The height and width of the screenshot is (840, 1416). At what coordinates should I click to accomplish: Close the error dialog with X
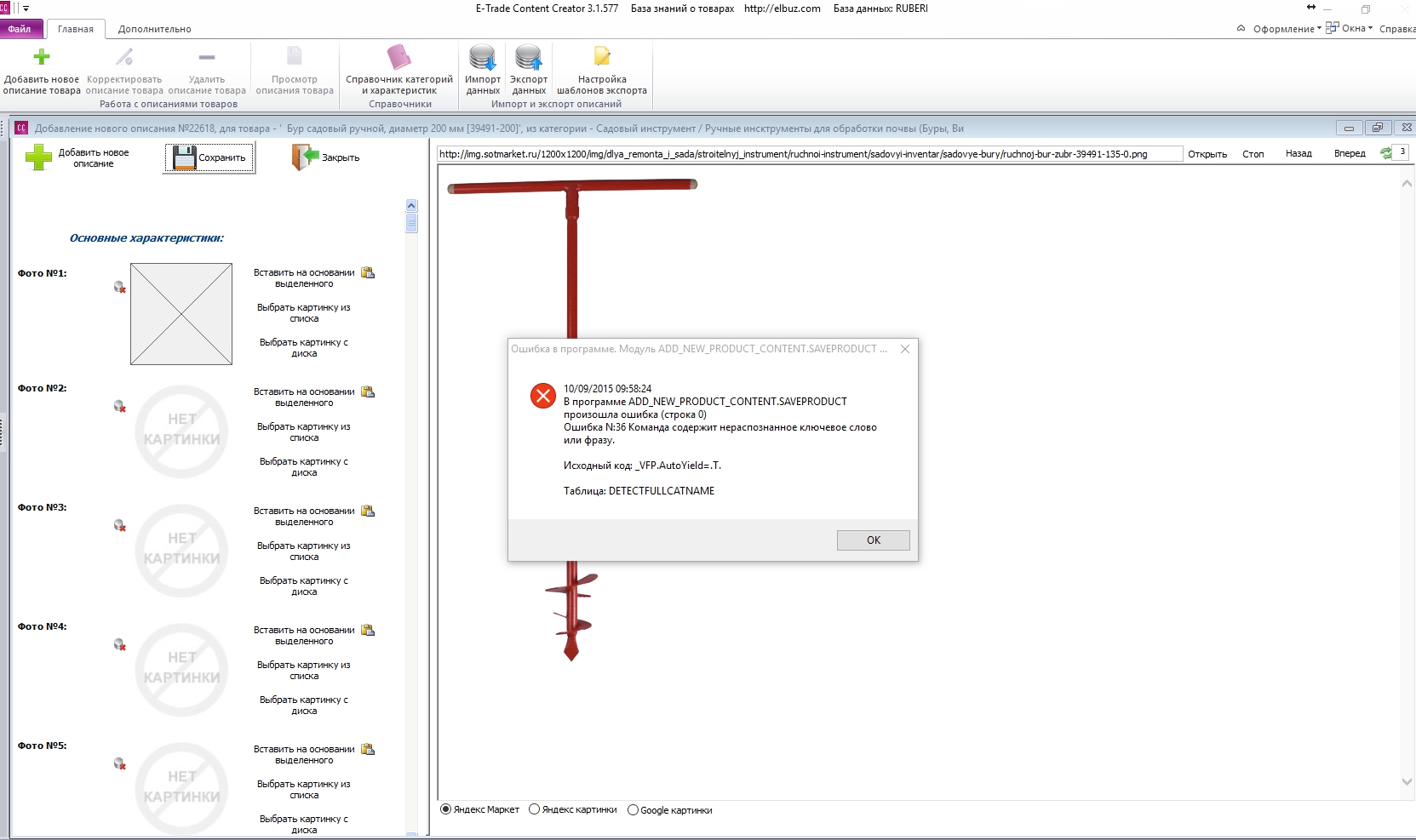905,349
